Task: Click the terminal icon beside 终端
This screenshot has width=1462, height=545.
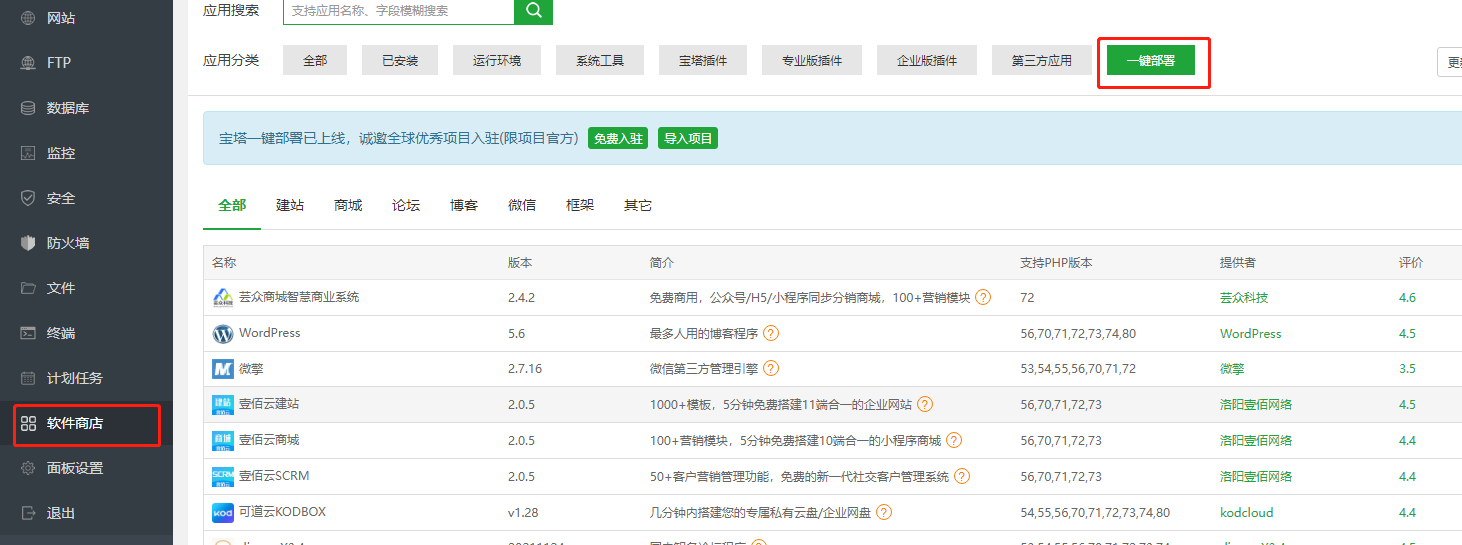Action: (28, 333)
